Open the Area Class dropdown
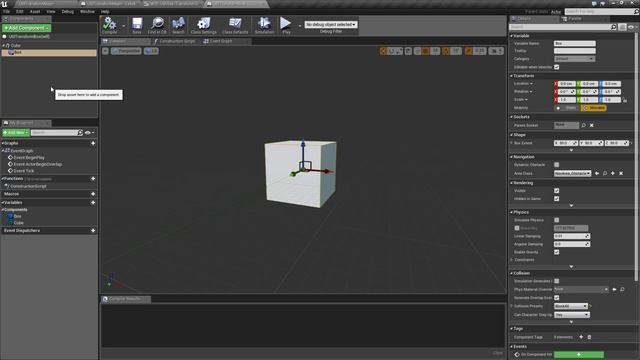 572,173
